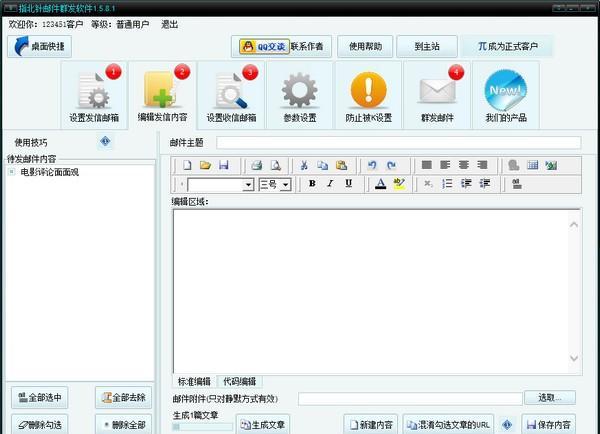Open the 设置收信邮箱 step icon
Image resolution: width=600 pixels, height=434 pixels.
click(231, 95)
